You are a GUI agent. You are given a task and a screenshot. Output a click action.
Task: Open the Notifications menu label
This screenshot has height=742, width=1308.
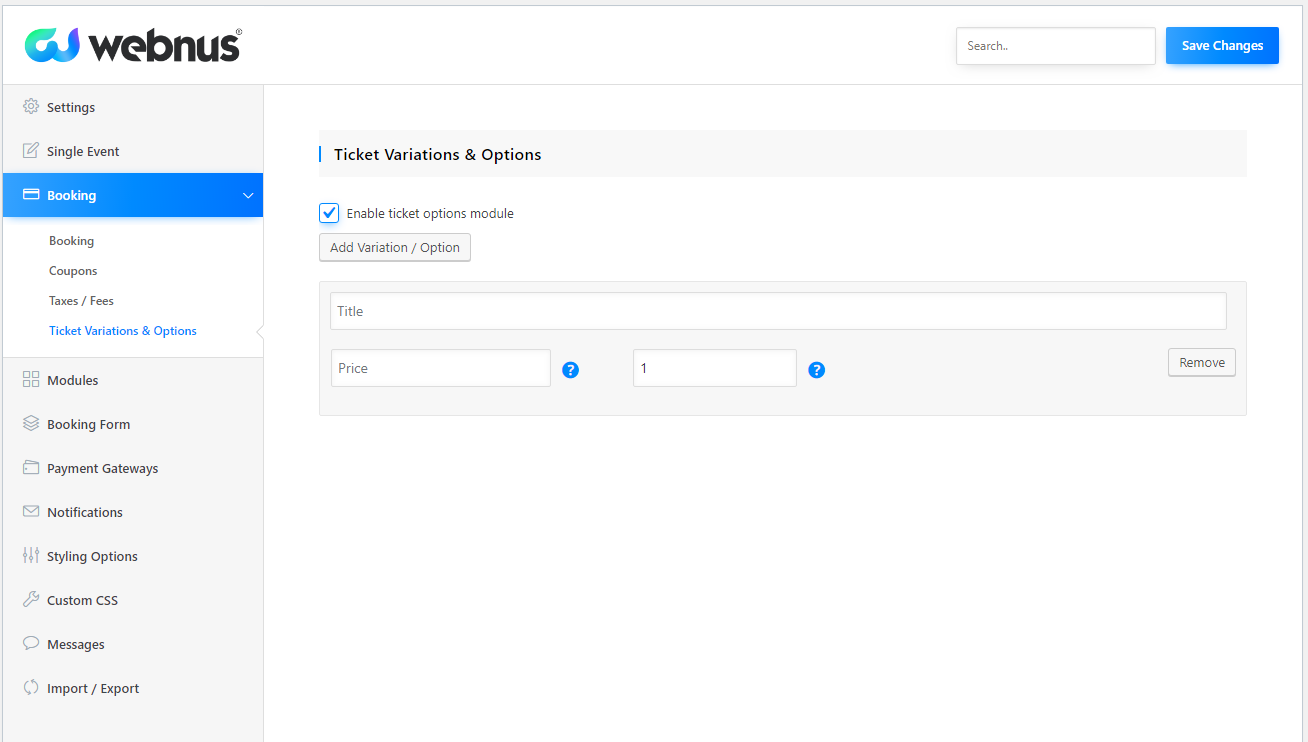tap(85, 512)
